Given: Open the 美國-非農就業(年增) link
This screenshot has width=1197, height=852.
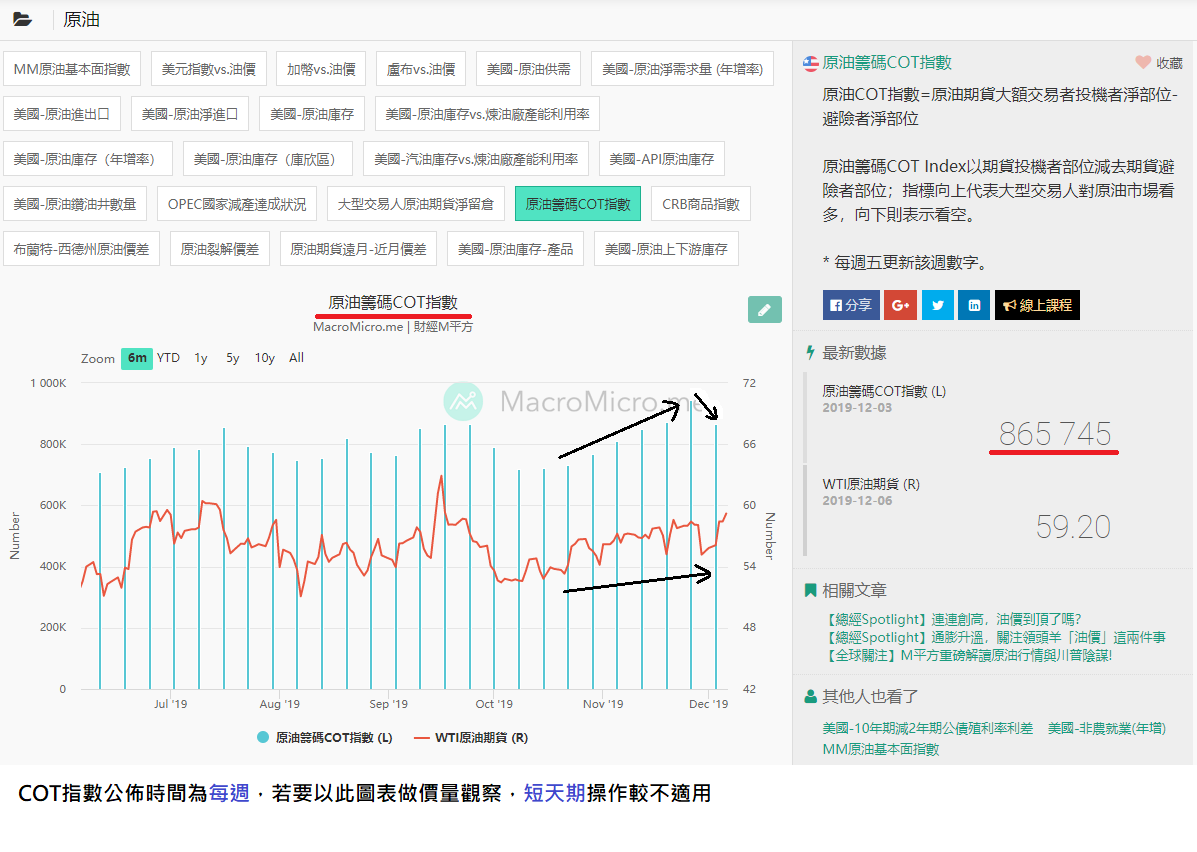Looking at the screenshot, I should 1106,728.
